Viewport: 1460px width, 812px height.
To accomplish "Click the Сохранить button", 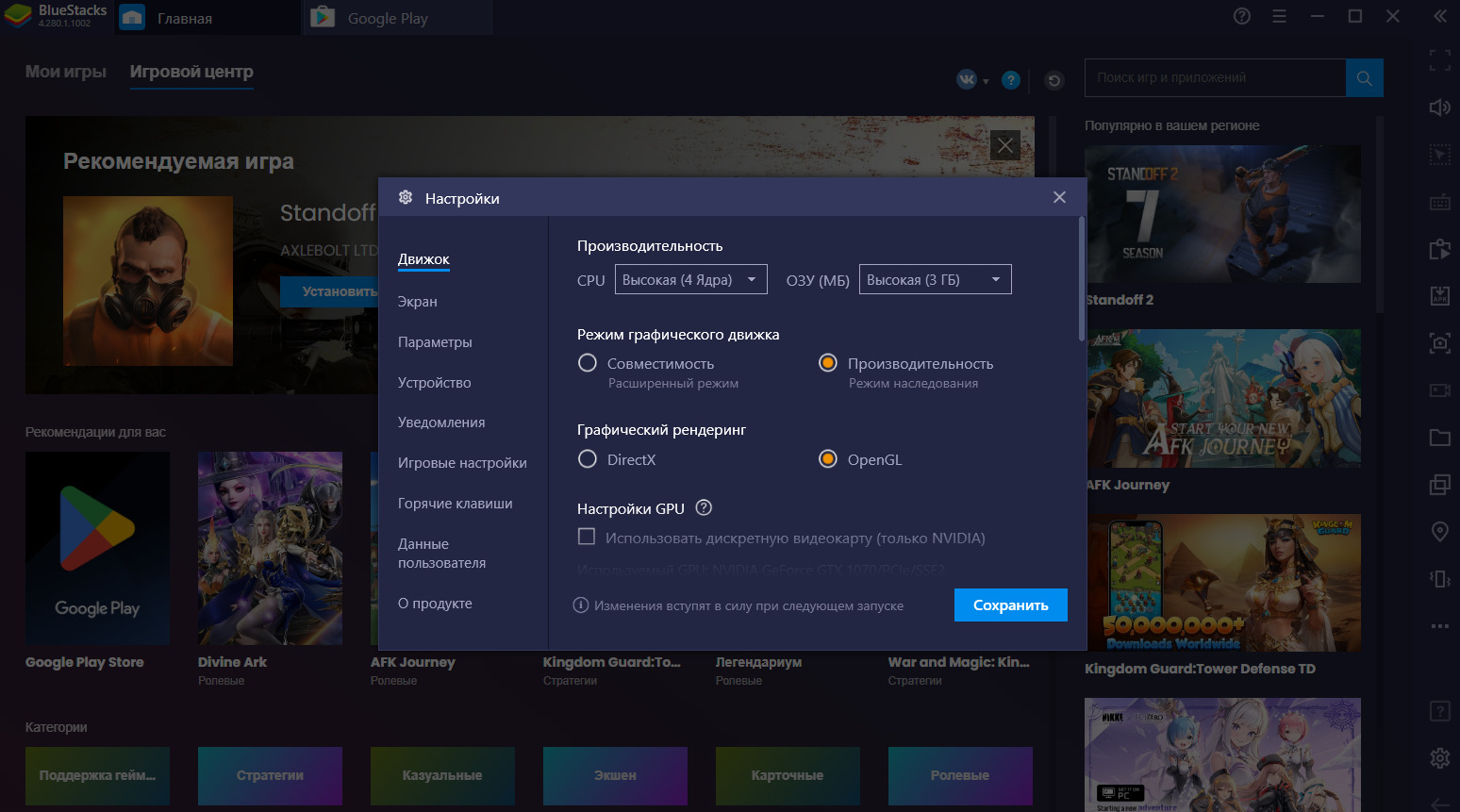I will 1011,605.
